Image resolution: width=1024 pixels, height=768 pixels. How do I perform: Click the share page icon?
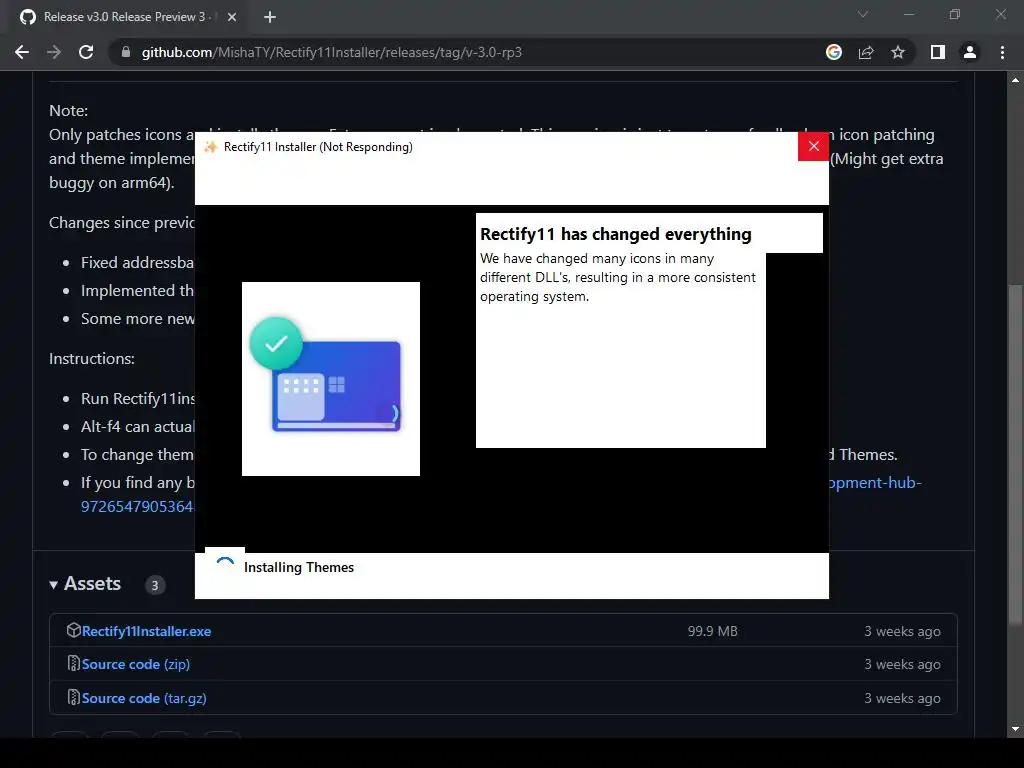[x=866, y=52]
